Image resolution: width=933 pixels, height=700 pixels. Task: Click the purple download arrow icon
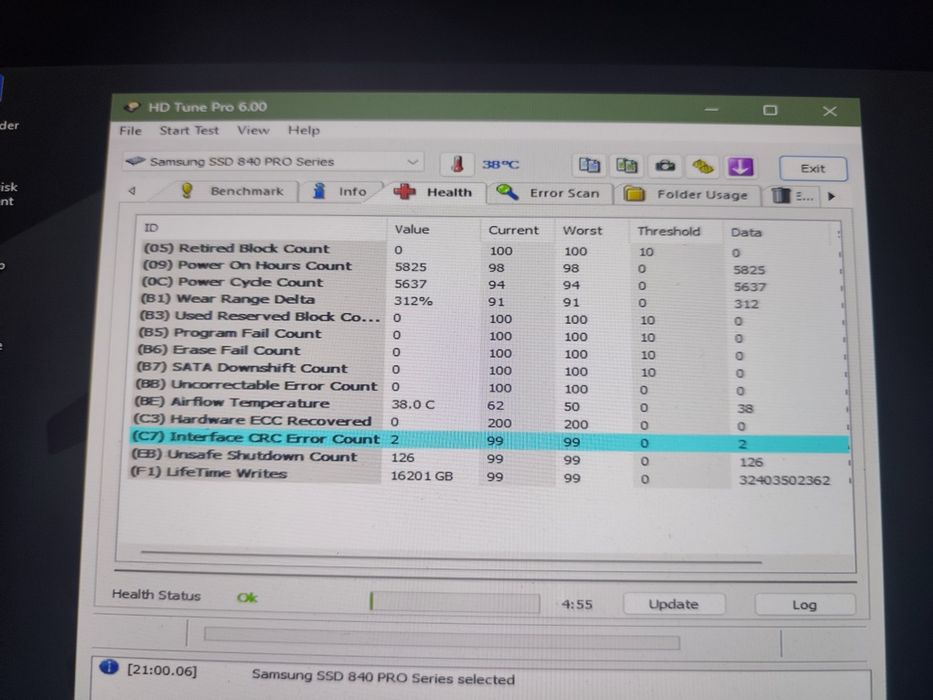740,167
